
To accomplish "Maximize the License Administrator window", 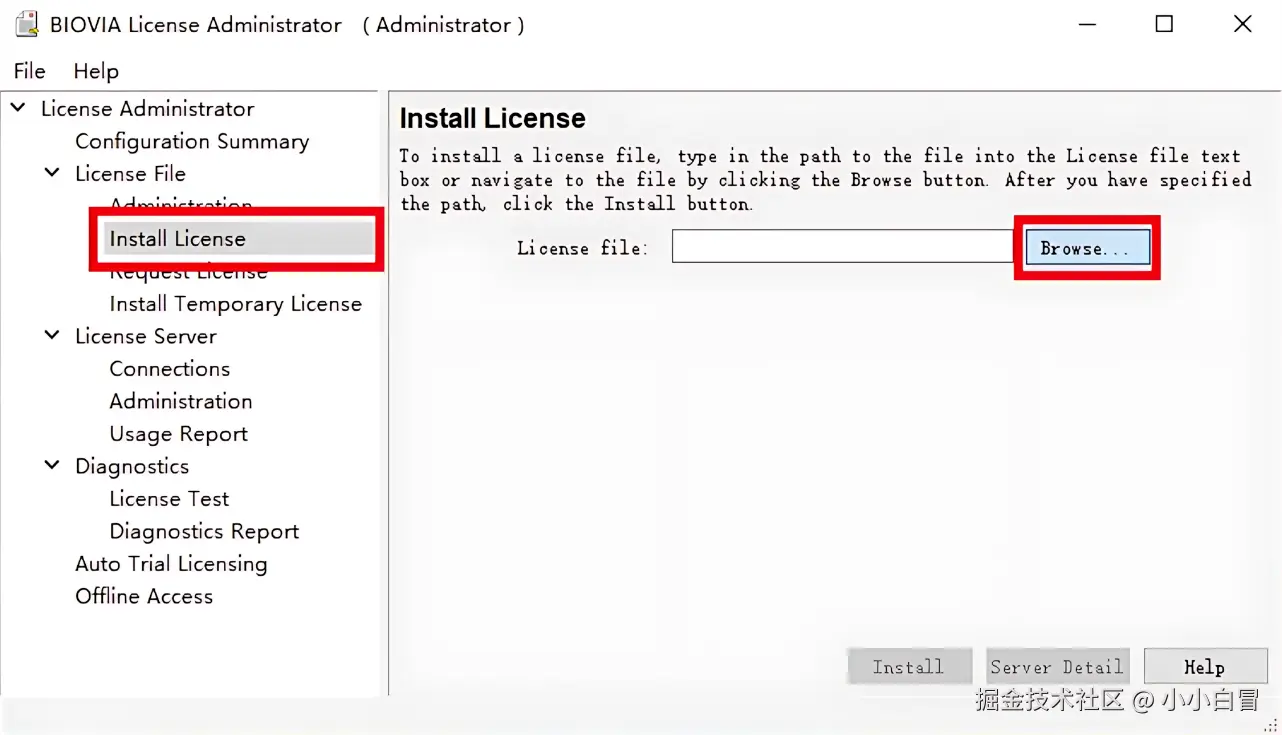I will (1164, 24).
